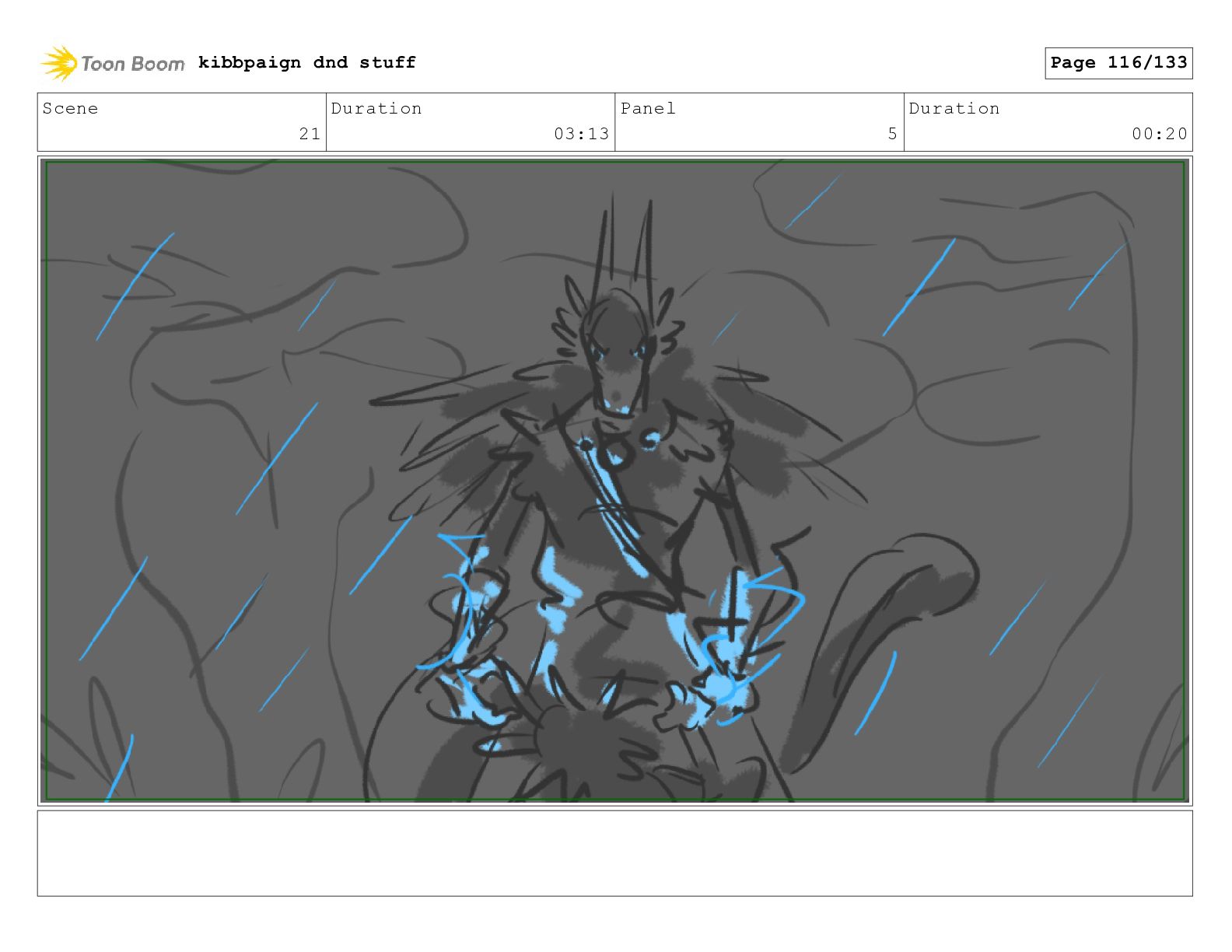Viewport: 1232px width, 952px height.
Task: Click the empty notes box below the panel
Action: (x=614, y=853)
